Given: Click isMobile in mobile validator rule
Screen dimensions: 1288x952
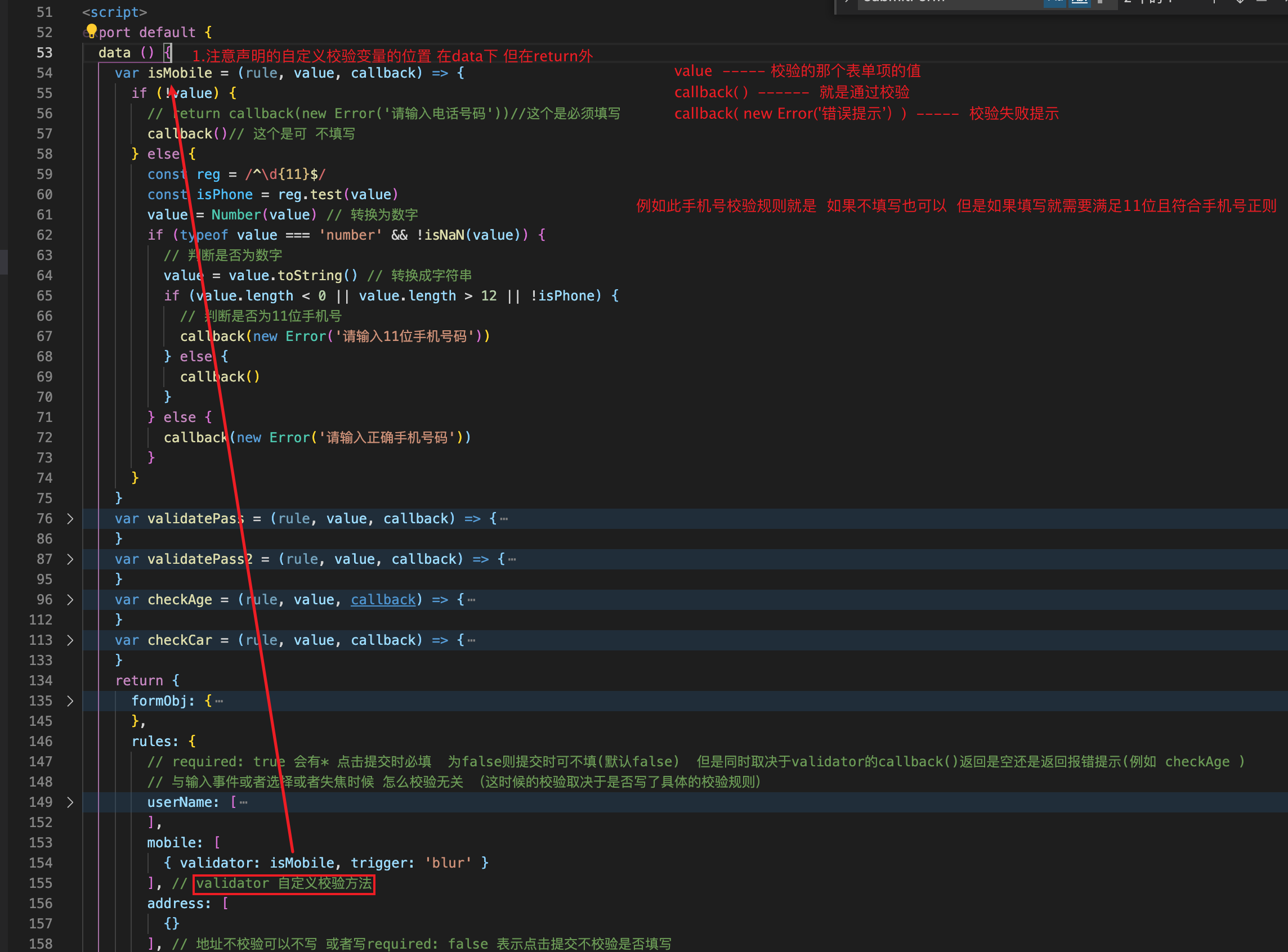Looking at the screenshot, I should [x=302, y=863].
